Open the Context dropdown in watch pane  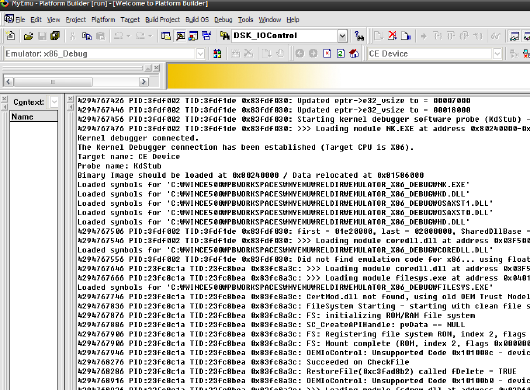54,102
